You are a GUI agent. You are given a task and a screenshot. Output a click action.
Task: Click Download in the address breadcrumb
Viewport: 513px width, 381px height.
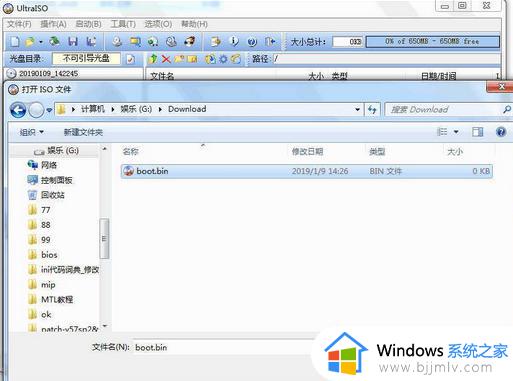pyautogui.click(x=187, y=109)
